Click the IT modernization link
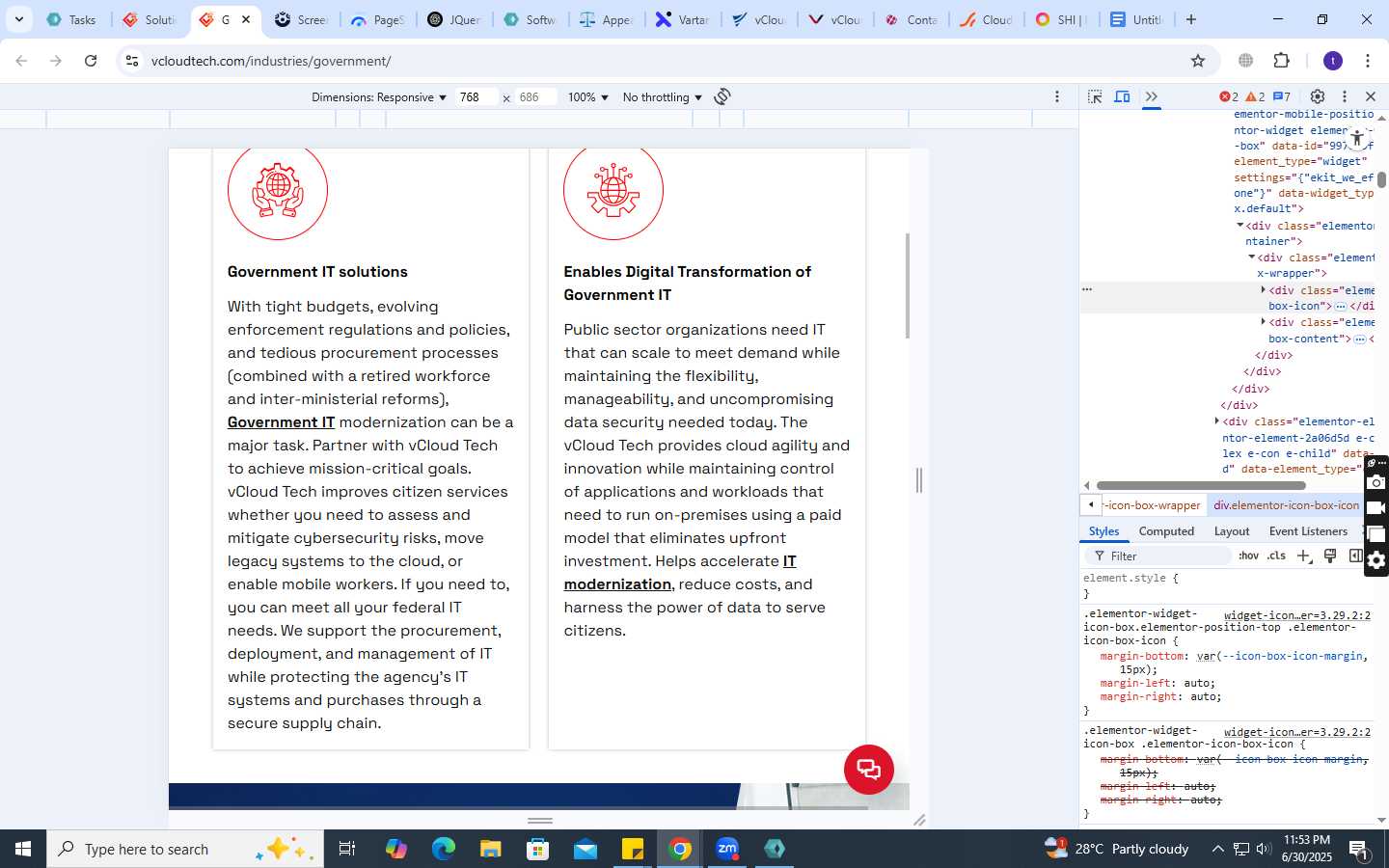This screenshot has width=1389, height=868. pyautogui.click(x=680, y=573)
